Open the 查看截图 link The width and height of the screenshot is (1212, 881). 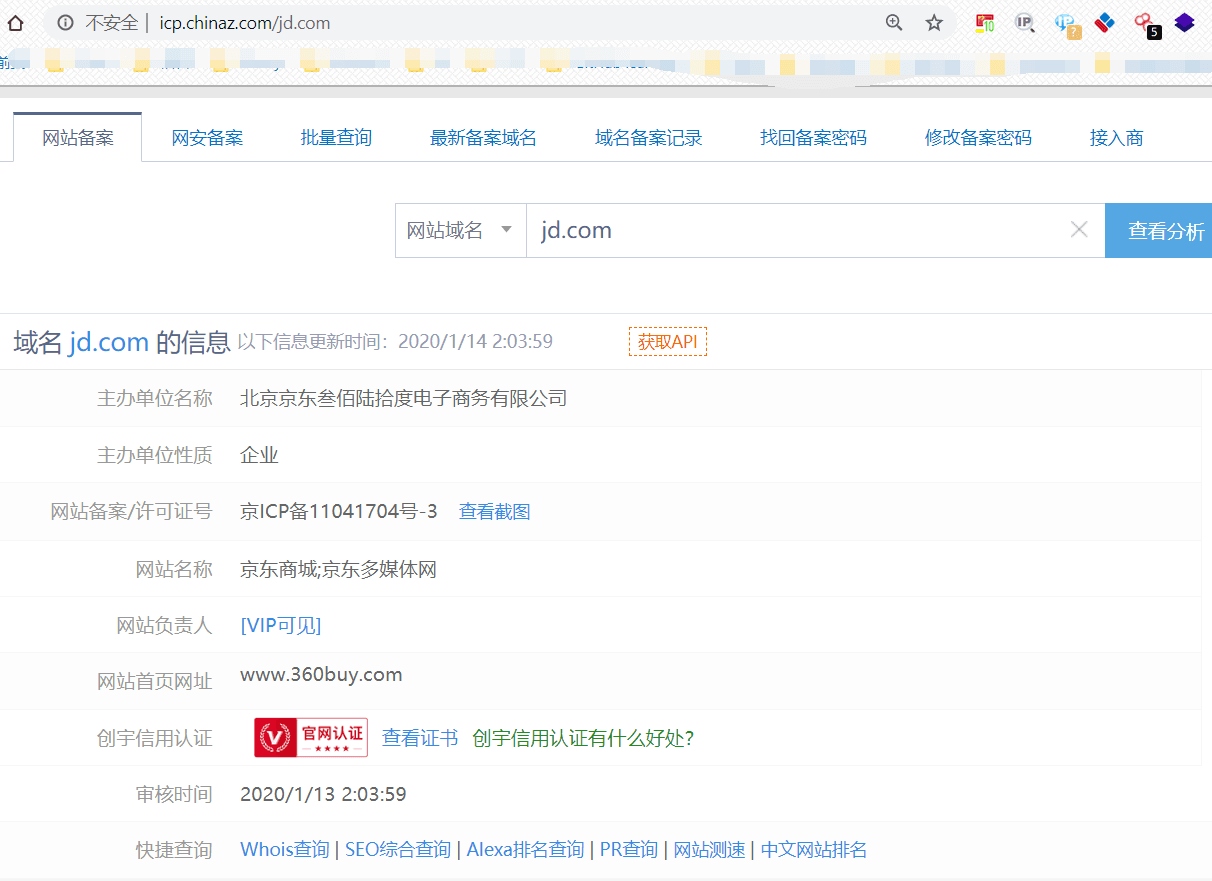[x=494, y=512]
